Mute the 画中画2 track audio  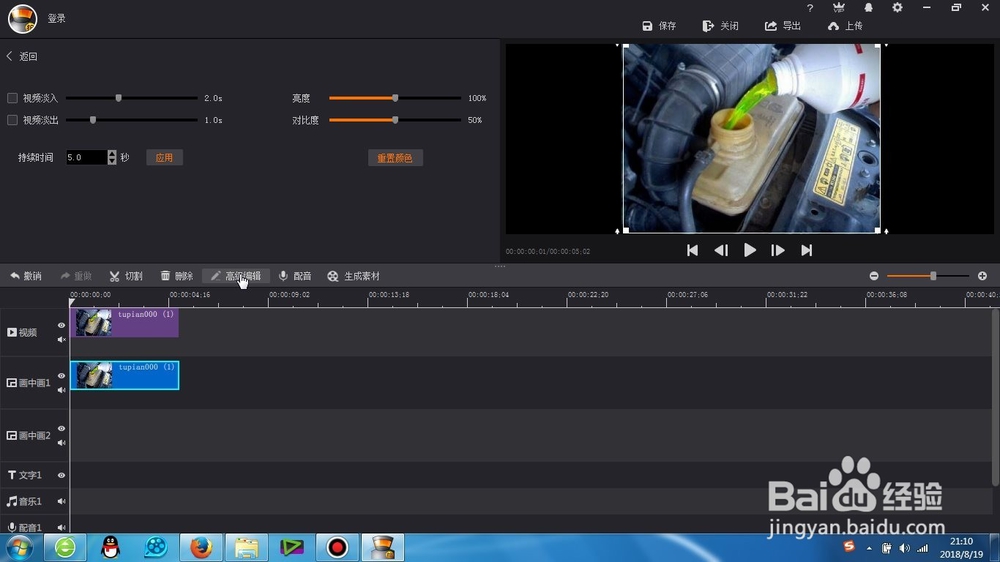pos(61,443)
